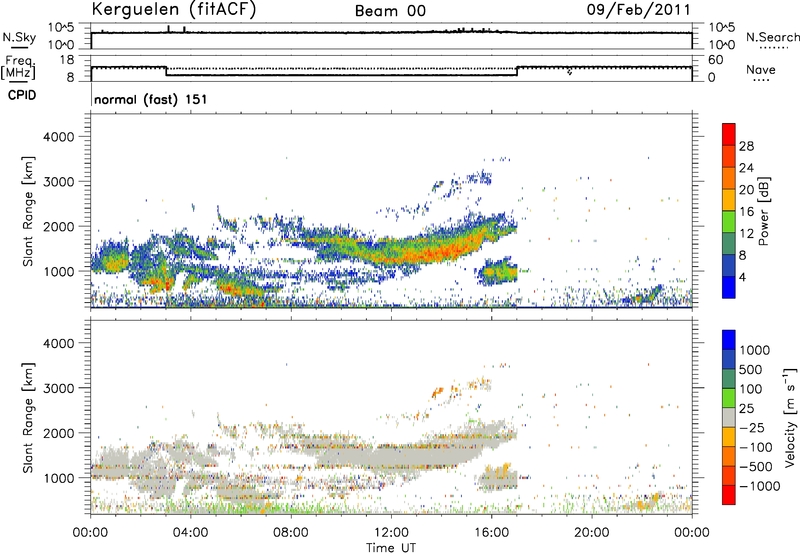Click the "Nave" legend label
The height and width of the screenshot is (554, 800).
[761, 69]
